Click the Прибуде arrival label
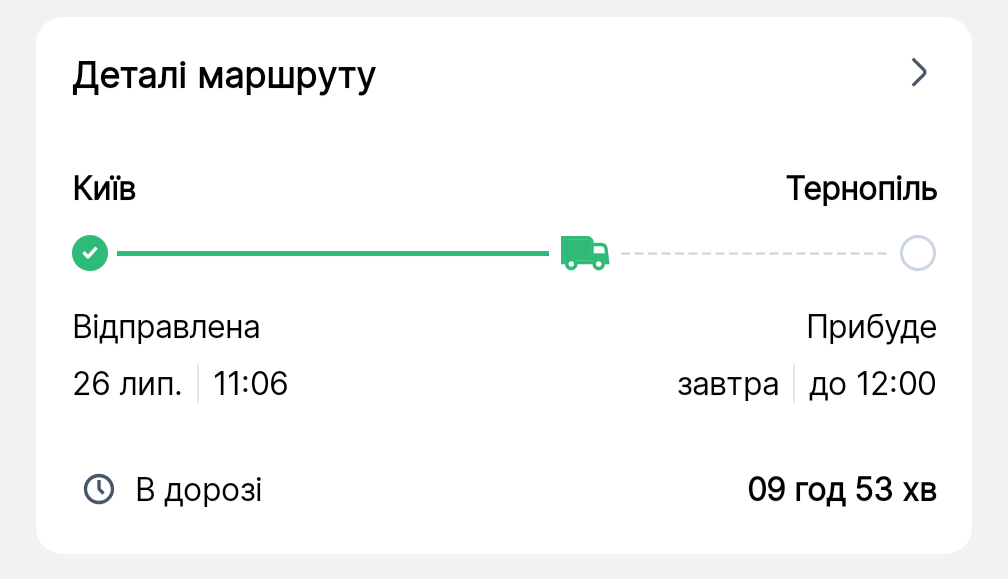This screenshot has height=579, width=1008. coord(872,327)
